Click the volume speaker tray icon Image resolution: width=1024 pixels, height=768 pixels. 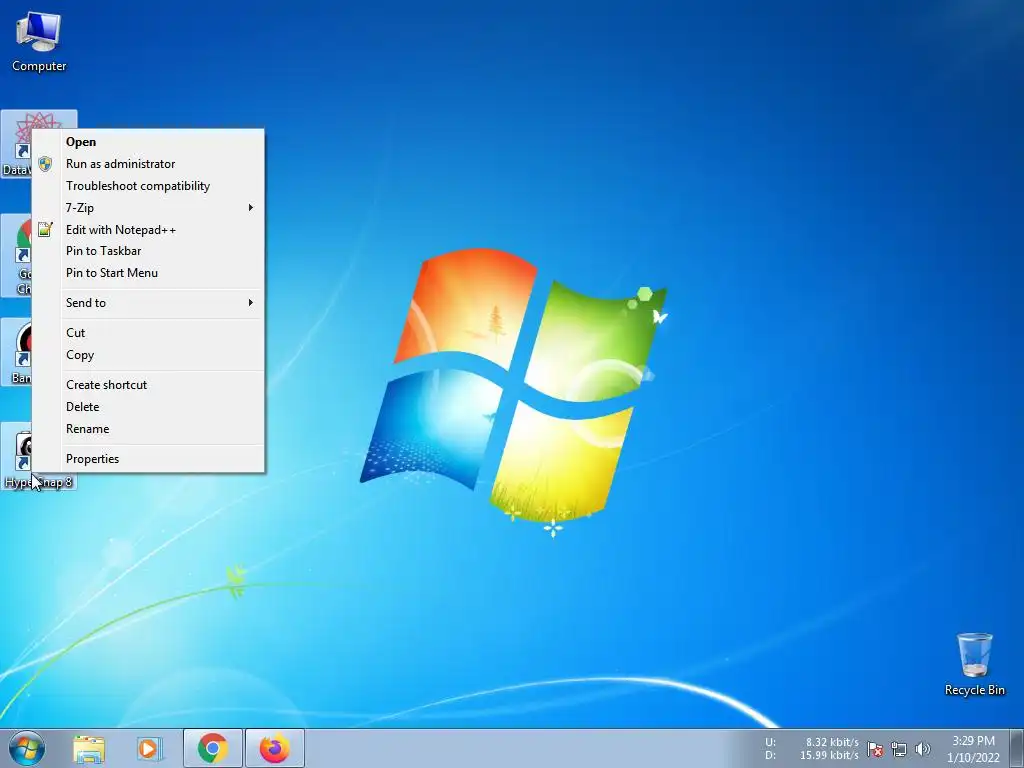point(923,749)
